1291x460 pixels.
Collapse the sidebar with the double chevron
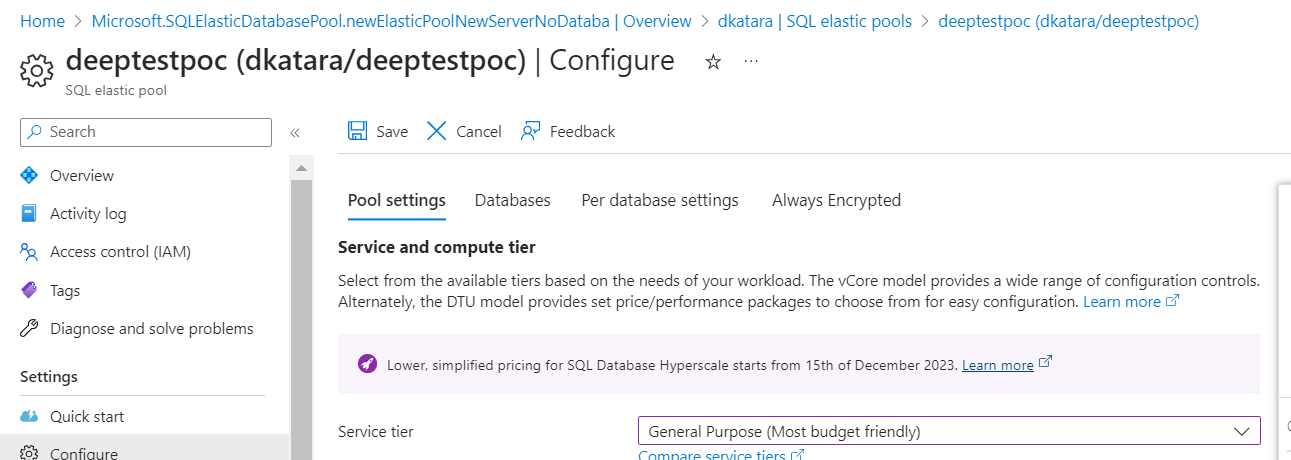295,132
